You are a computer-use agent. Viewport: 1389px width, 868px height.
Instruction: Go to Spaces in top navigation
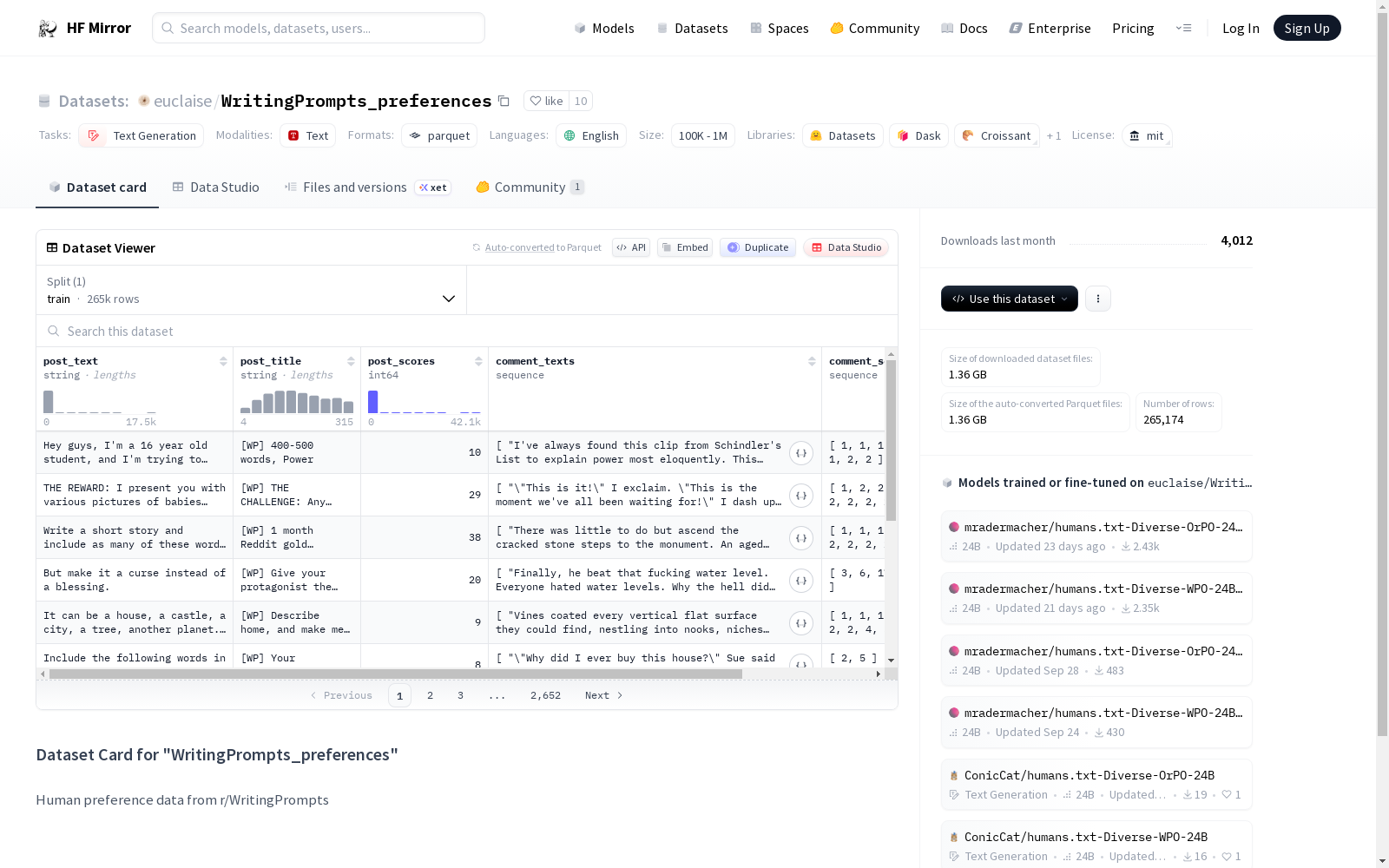pyautogui.click(x=780, y=28)
